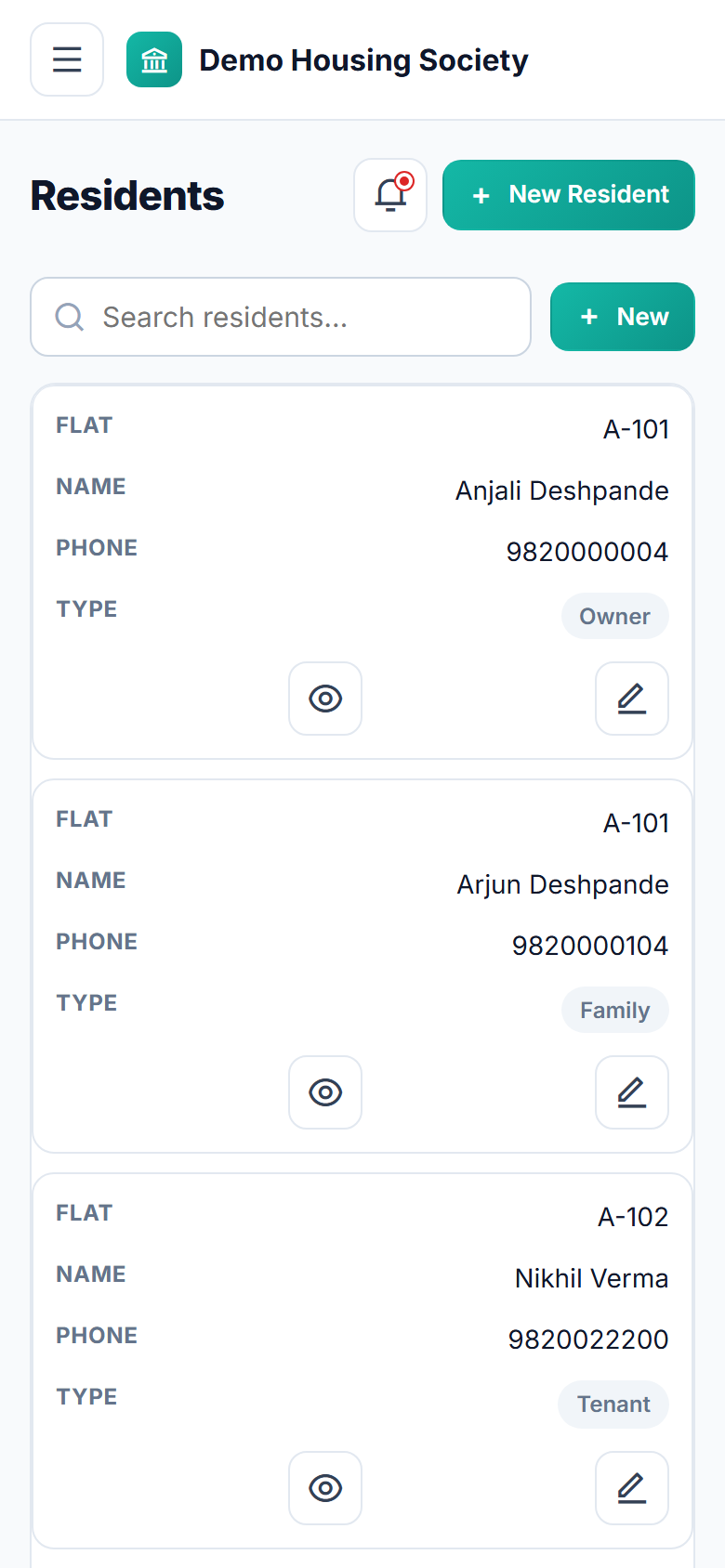
Task: Edit Anjali Deshpande's record with pencil icon
Action: (632, 699)
